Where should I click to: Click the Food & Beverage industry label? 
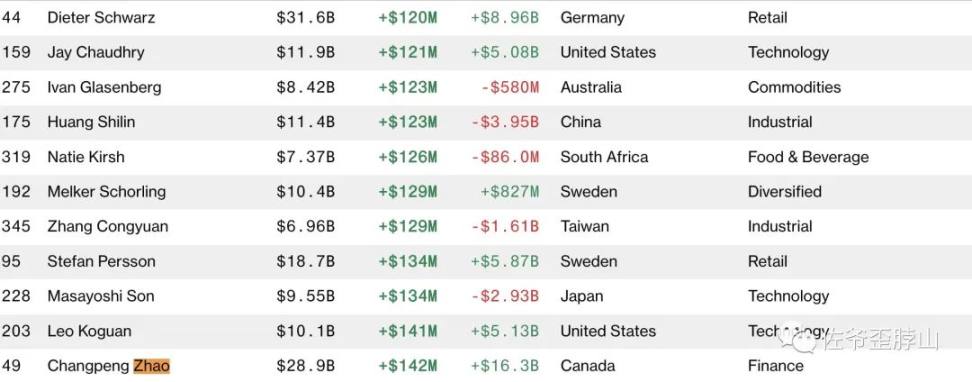tap(808, 157)
